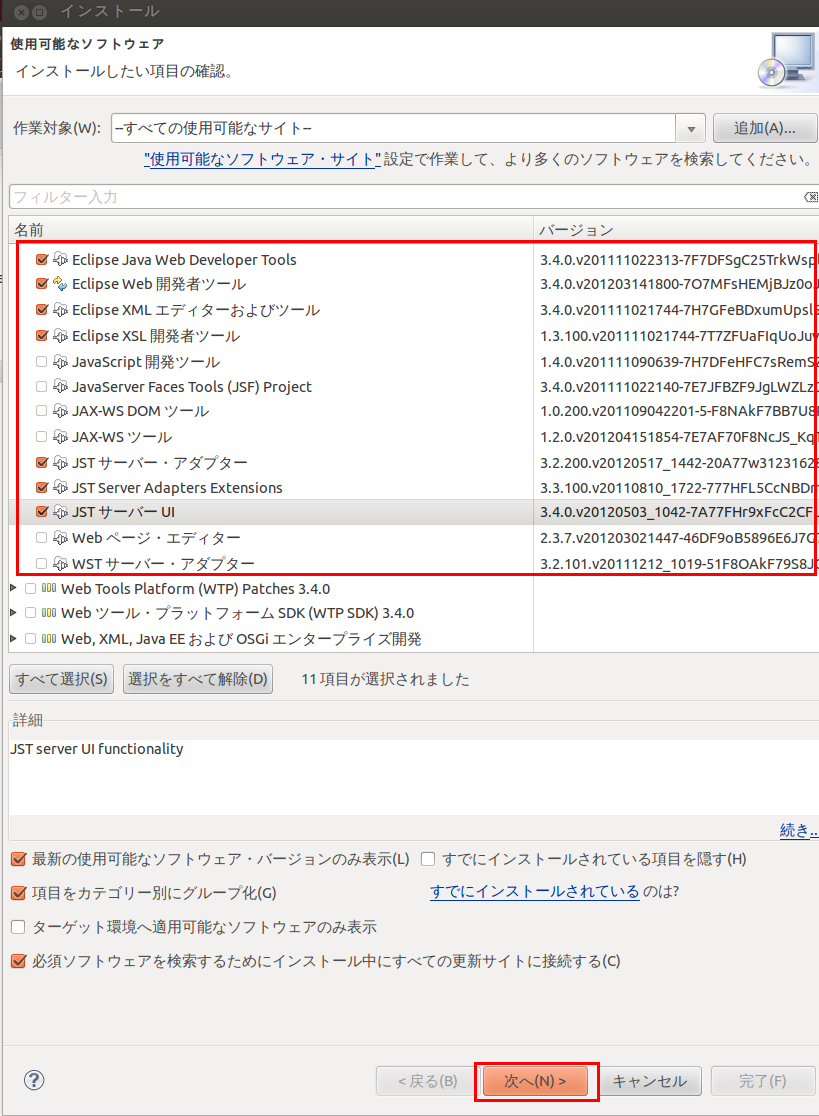Click the フィルター入力 text field

click(406, 197)
